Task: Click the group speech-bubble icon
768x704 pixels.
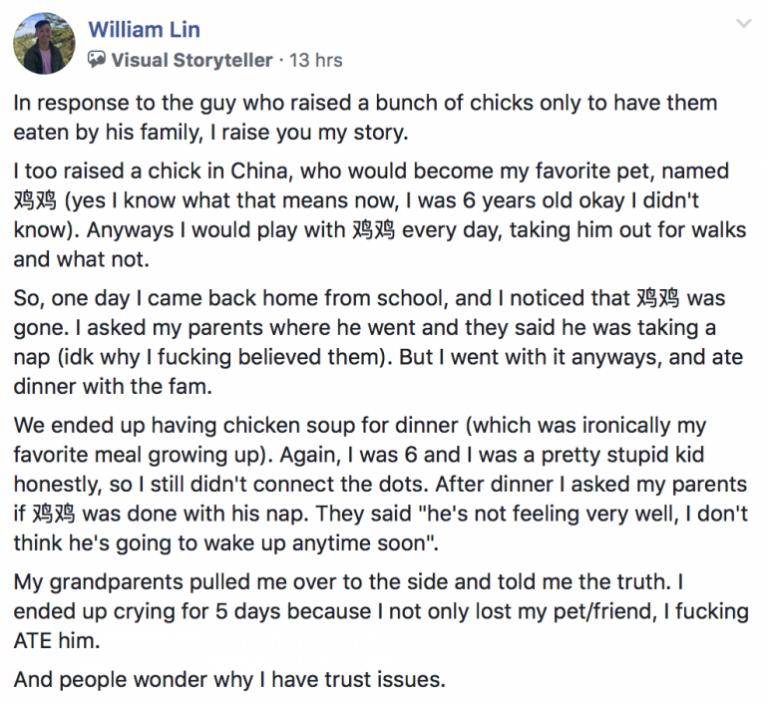Action: tap(96, 60)
